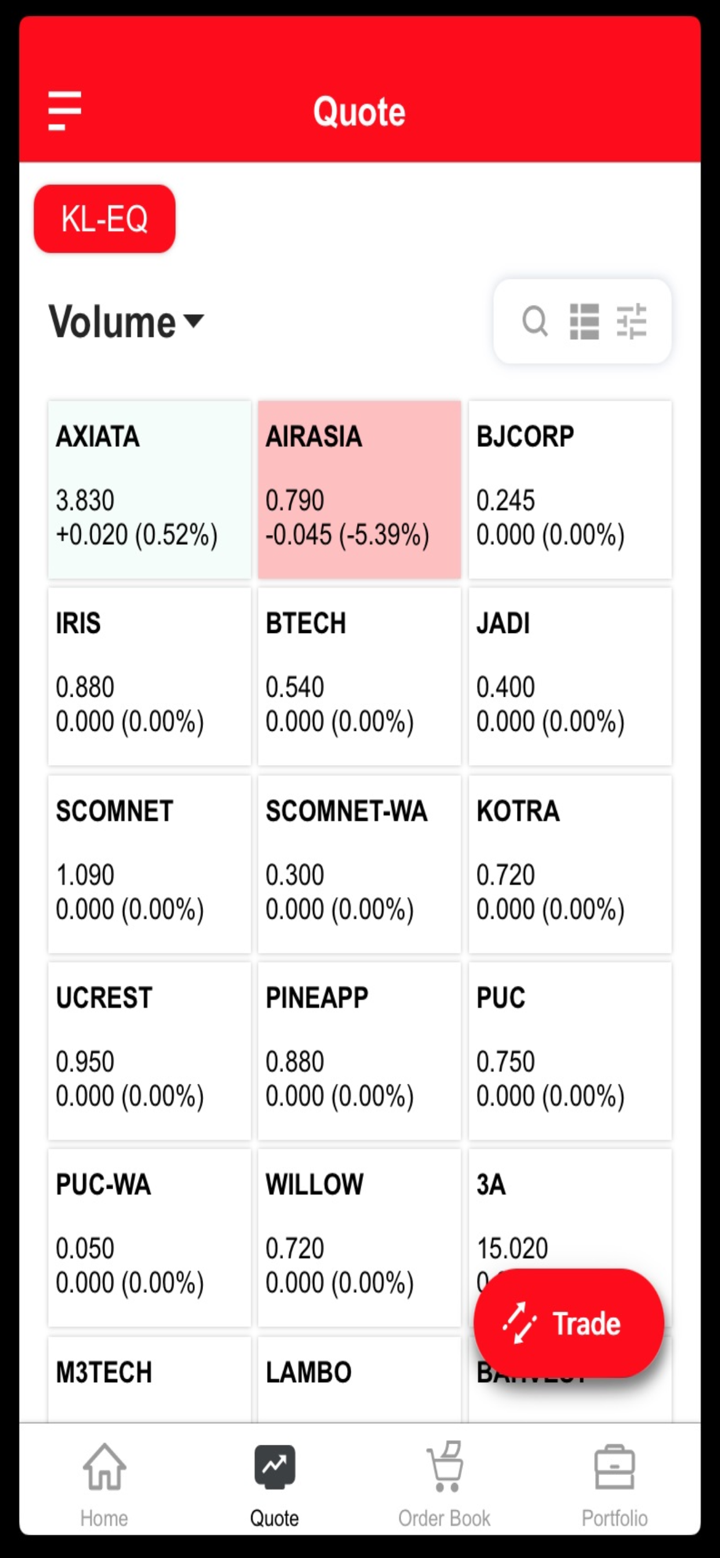Expand the Volume sort dropdown
This screenshot has width=720, height=1558.
[x=126, y=322]
